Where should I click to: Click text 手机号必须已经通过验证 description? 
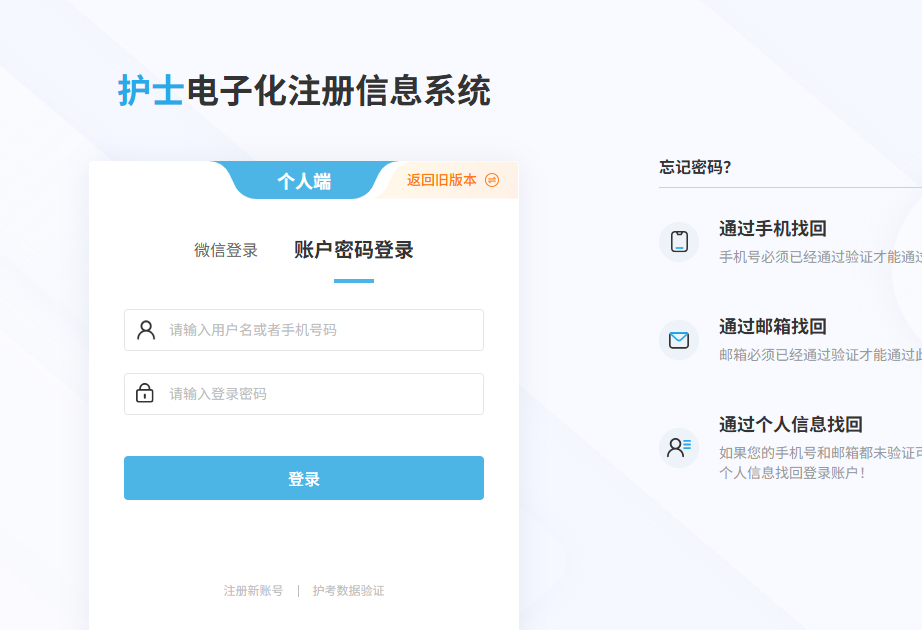point(820,256)
